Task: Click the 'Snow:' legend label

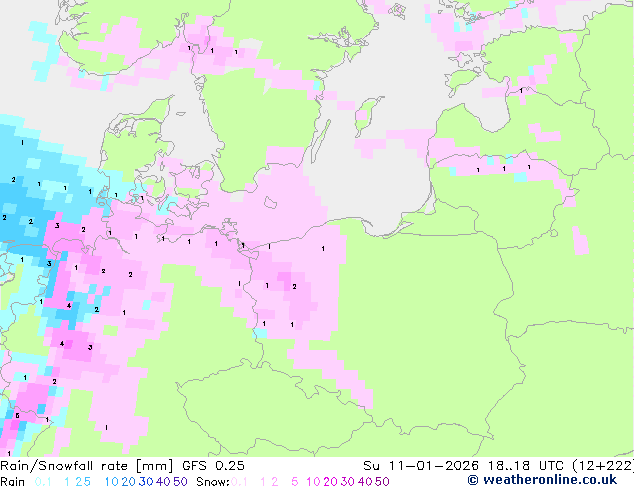Action: [x=213, y=482]
